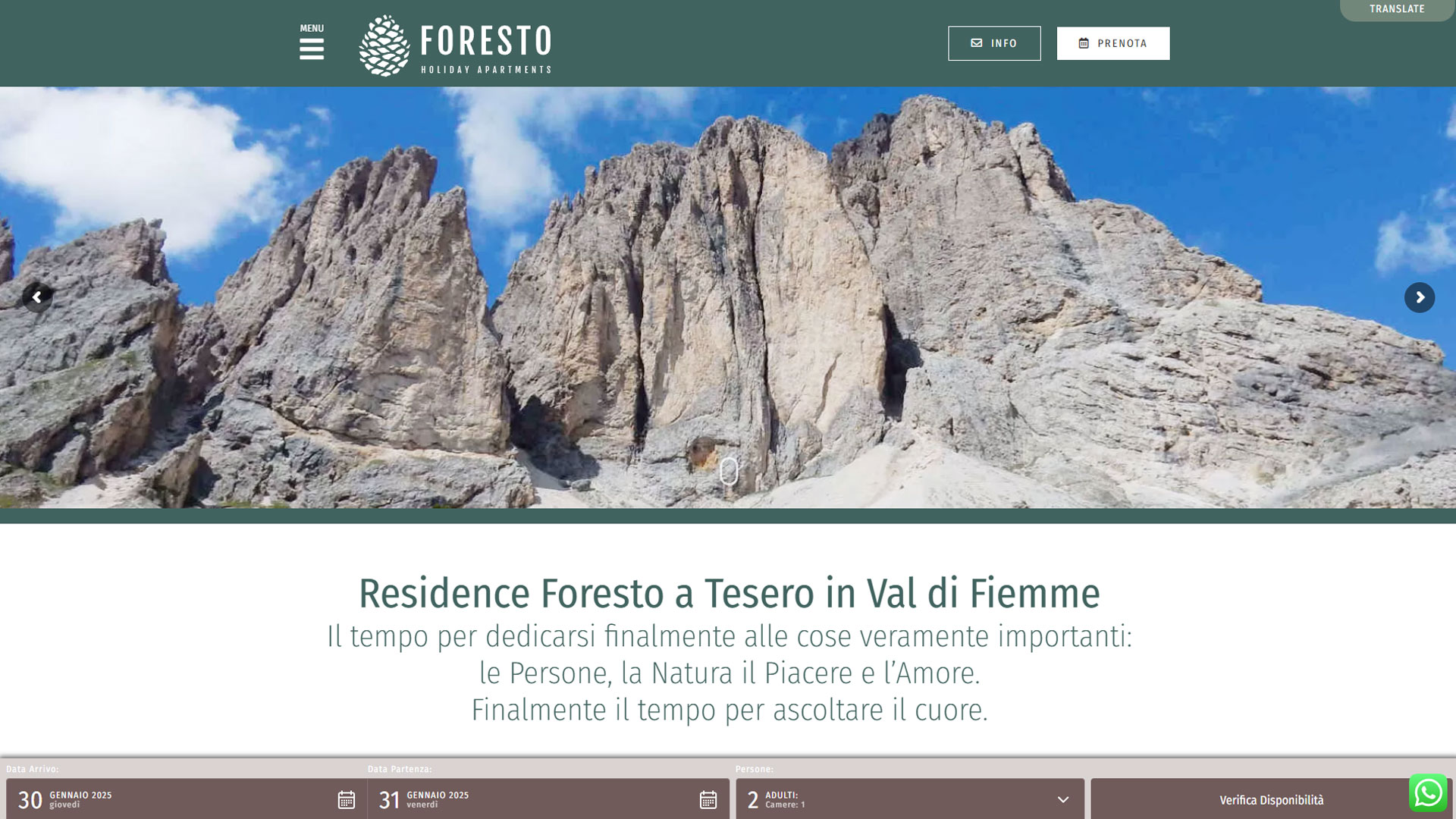
Task: Open WhatsApp chat icon
Action: [x=1427, y=793]
